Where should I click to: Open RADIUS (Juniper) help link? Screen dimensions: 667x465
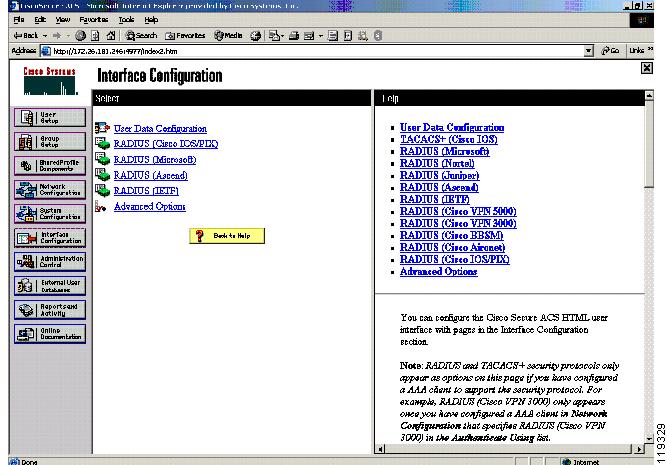[x=439, y=175]
